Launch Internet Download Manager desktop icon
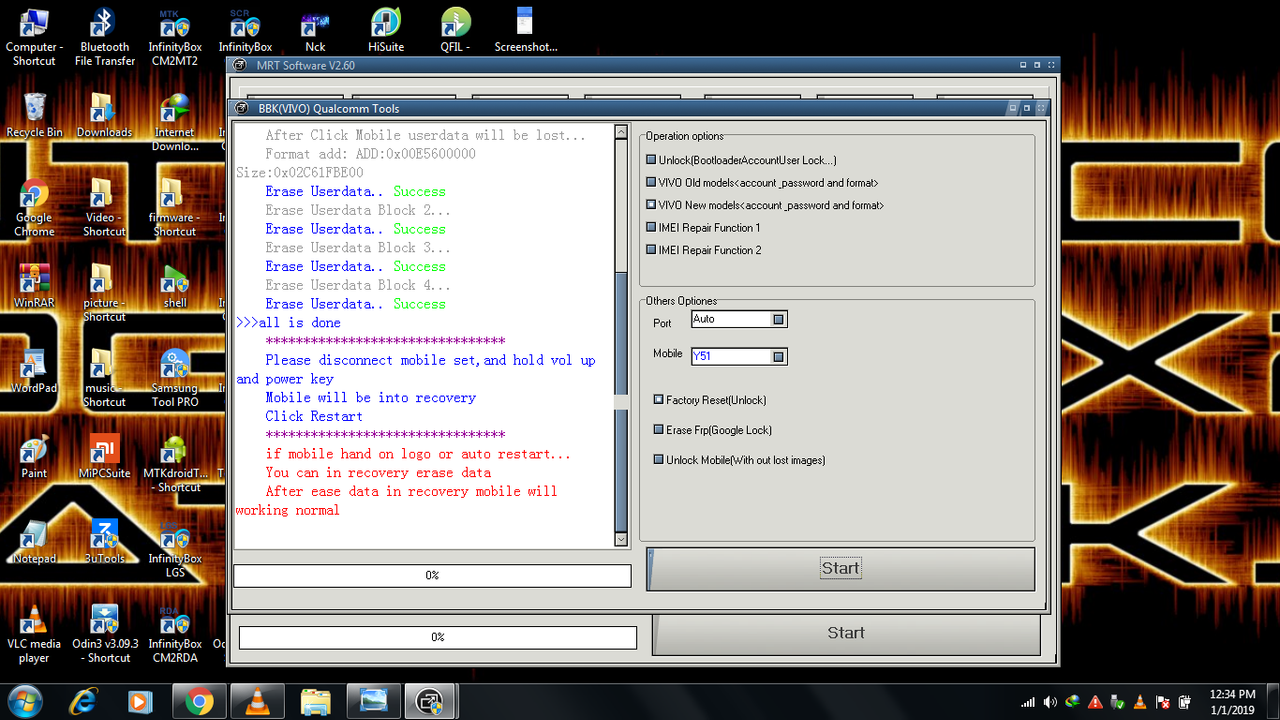 (174, 122)
